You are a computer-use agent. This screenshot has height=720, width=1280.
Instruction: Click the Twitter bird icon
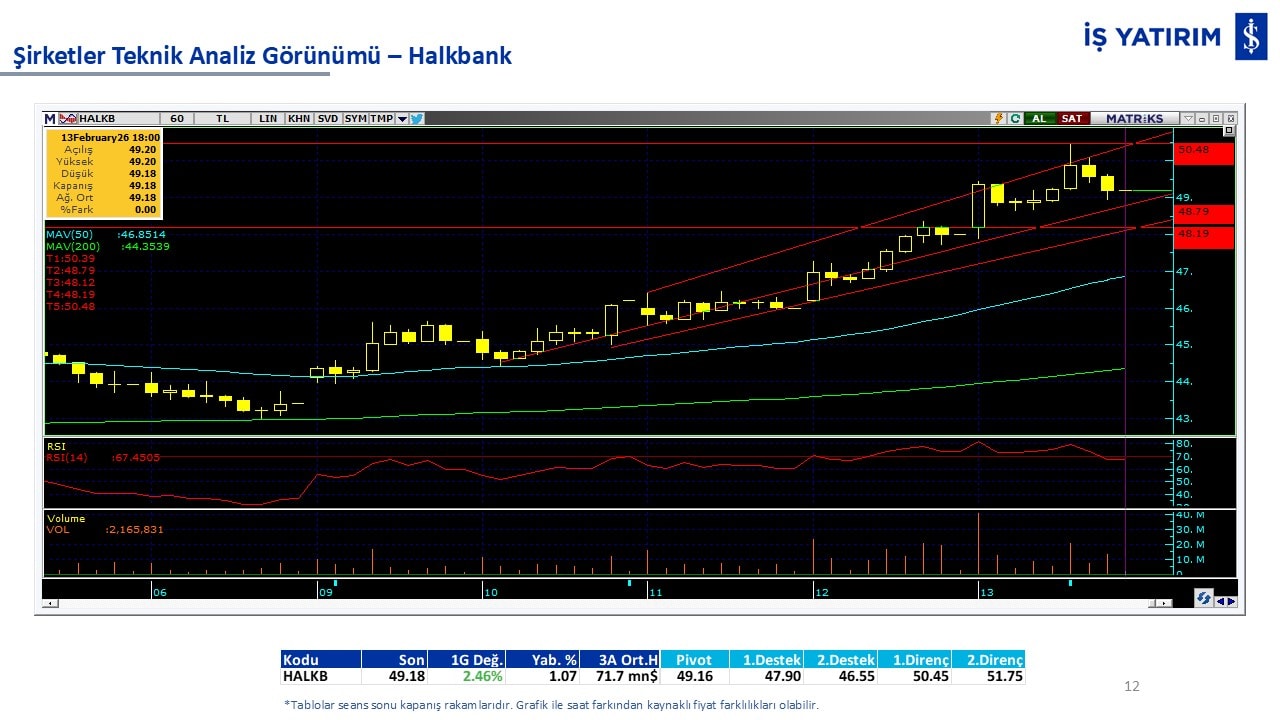pos(417,118)
